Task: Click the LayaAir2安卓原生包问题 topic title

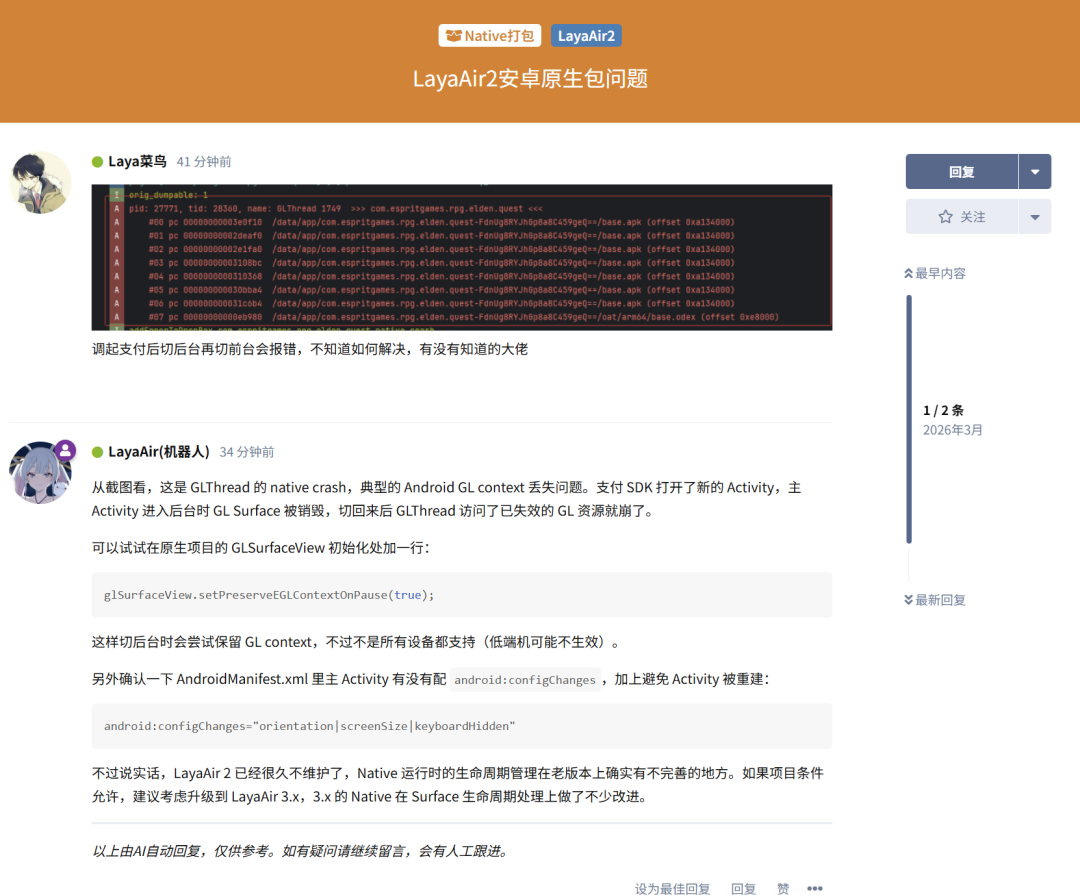Action: click(530, 79)
